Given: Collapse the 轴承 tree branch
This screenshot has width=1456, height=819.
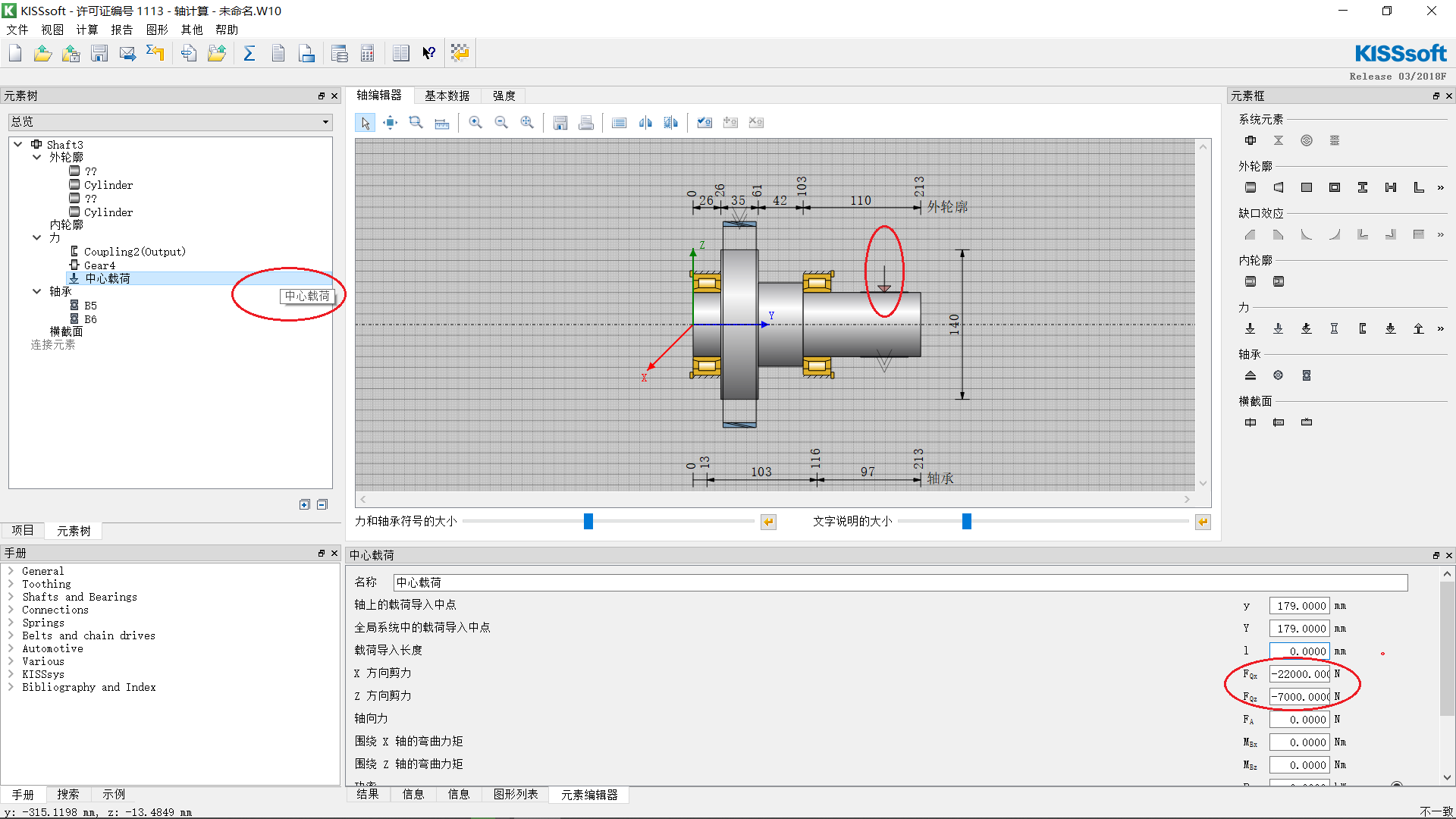Looking at the screenshot, I should coord(36,291).
